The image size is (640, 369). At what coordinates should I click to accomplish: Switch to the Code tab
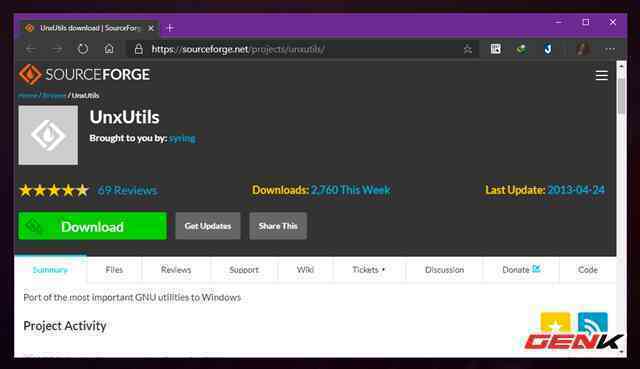pos(588,270)
